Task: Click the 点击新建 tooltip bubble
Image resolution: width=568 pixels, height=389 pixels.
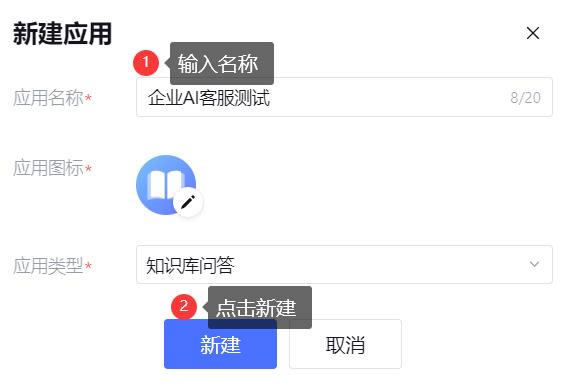Action: click(x=260, y=308)
